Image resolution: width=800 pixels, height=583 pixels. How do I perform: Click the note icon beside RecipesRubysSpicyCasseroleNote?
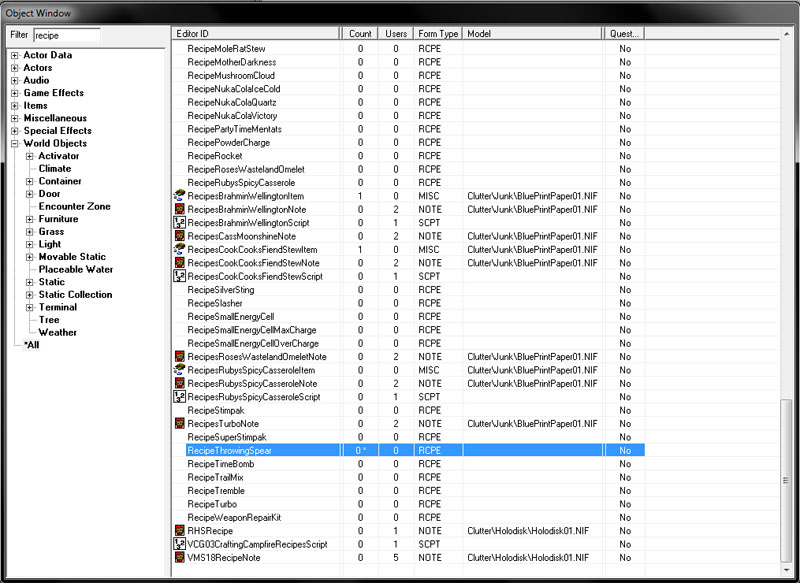(179, 383)
